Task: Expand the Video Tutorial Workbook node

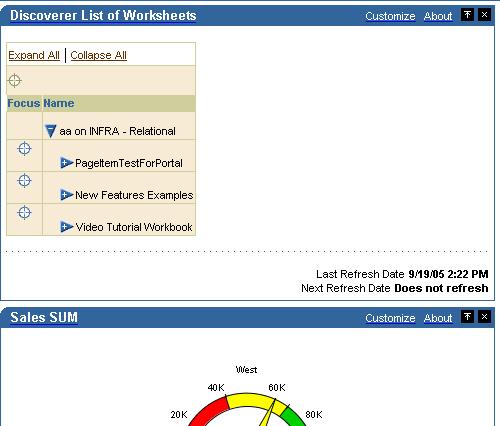Action: pyautogui.click(x=66, y=227)
